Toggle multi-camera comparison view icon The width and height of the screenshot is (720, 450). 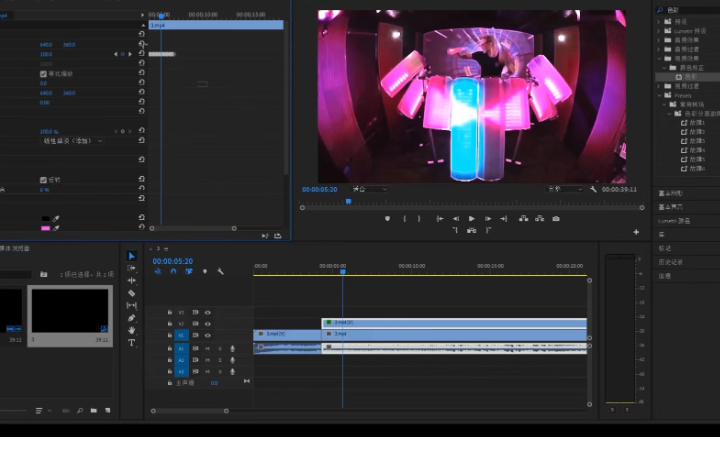point(472,230)
